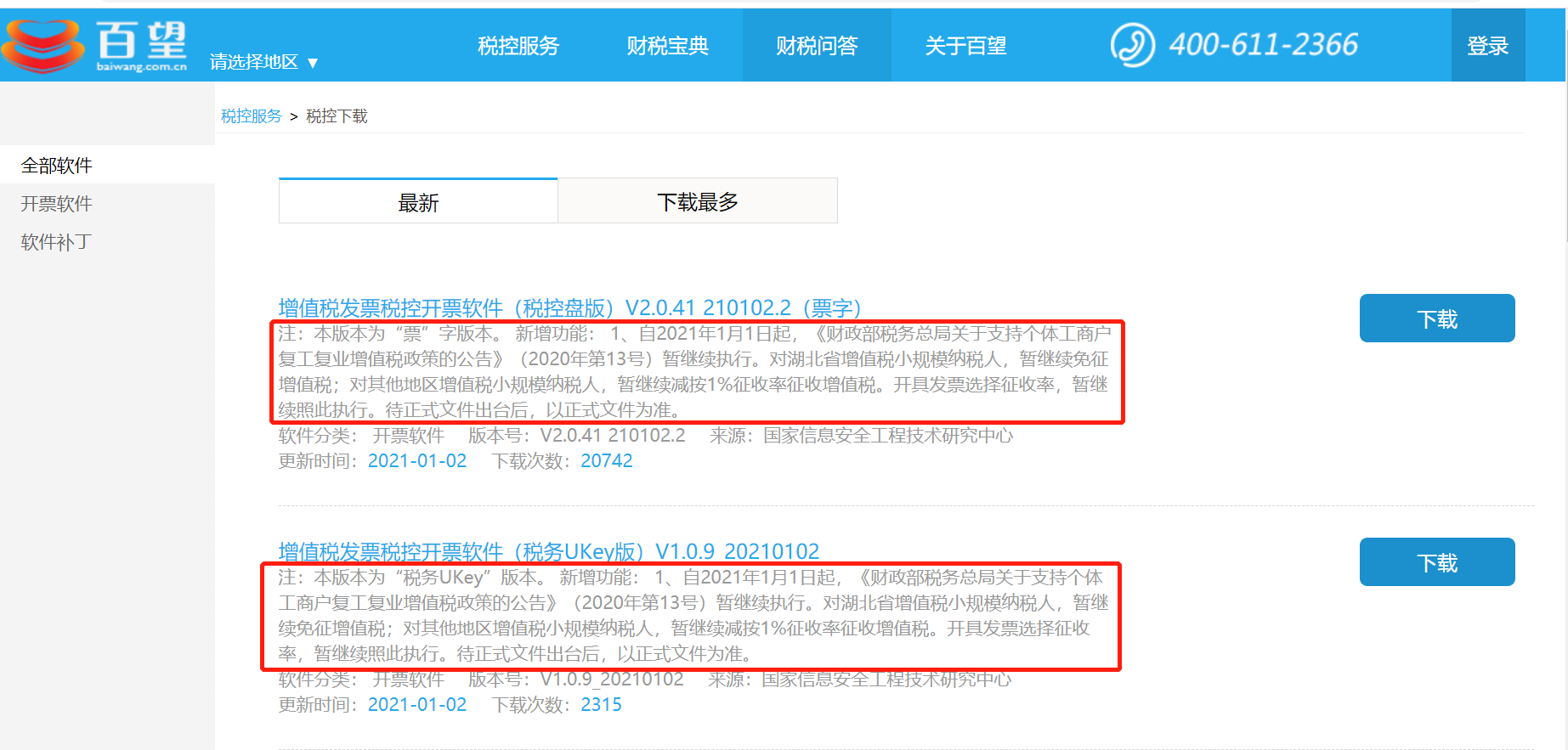Click the 登录 login button
1568x750 pixels.
coord(1487,46)
